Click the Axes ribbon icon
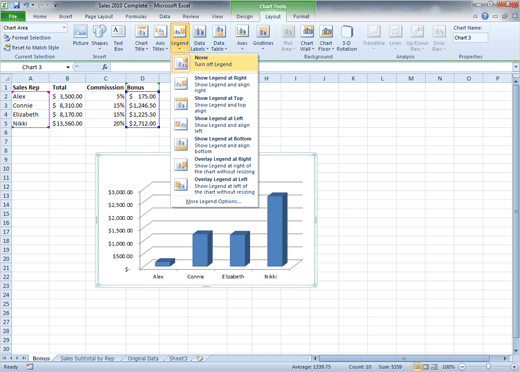This screenshot has height=372, width=520. [x=242, y=37]
